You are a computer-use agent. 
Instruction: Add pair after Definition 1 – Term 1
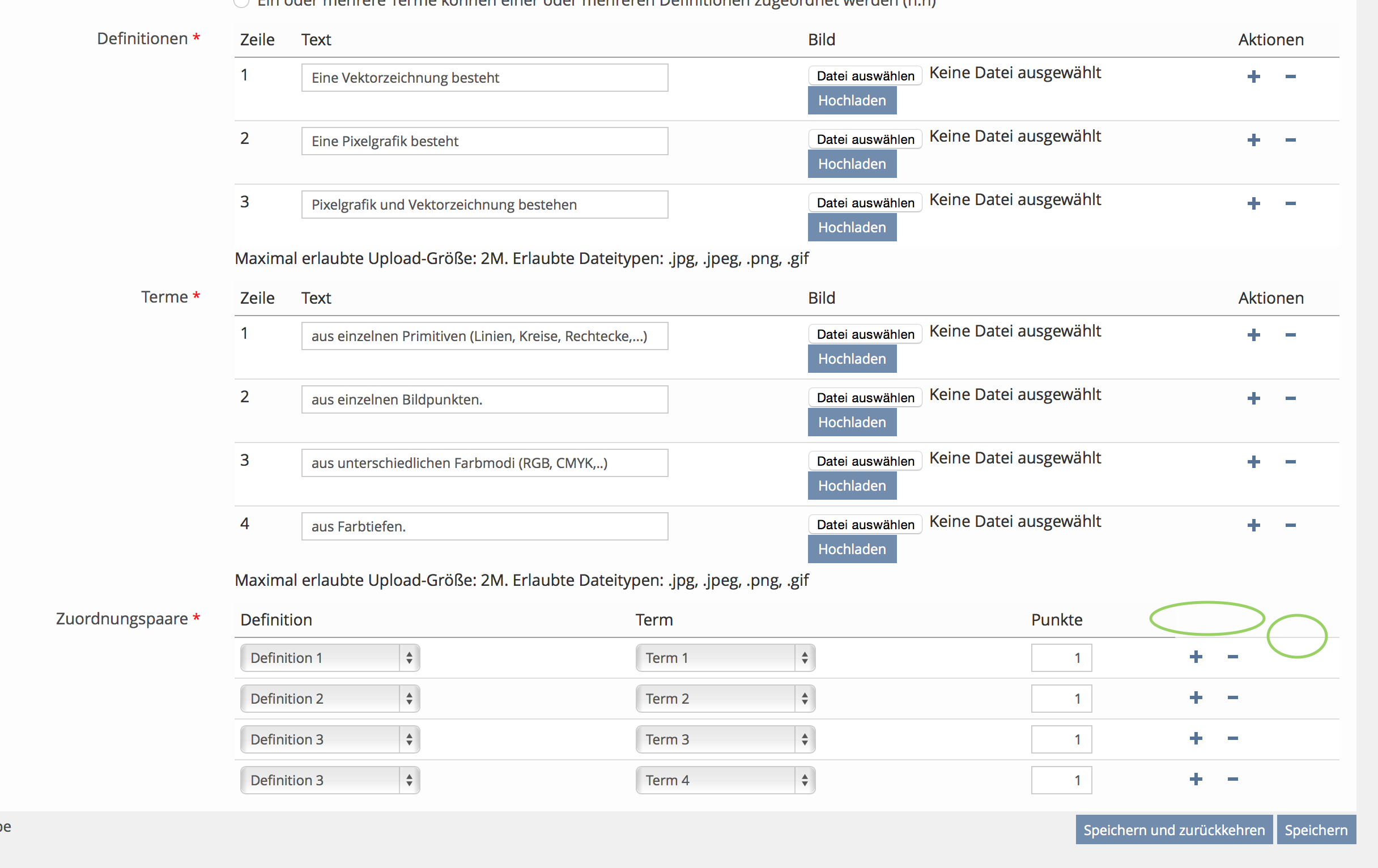[x=1196, y=657]
